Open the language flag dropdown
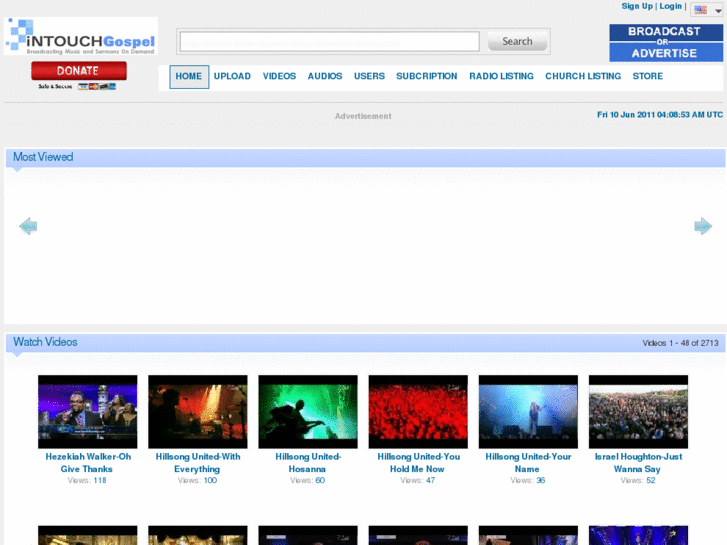 (707, 10)
